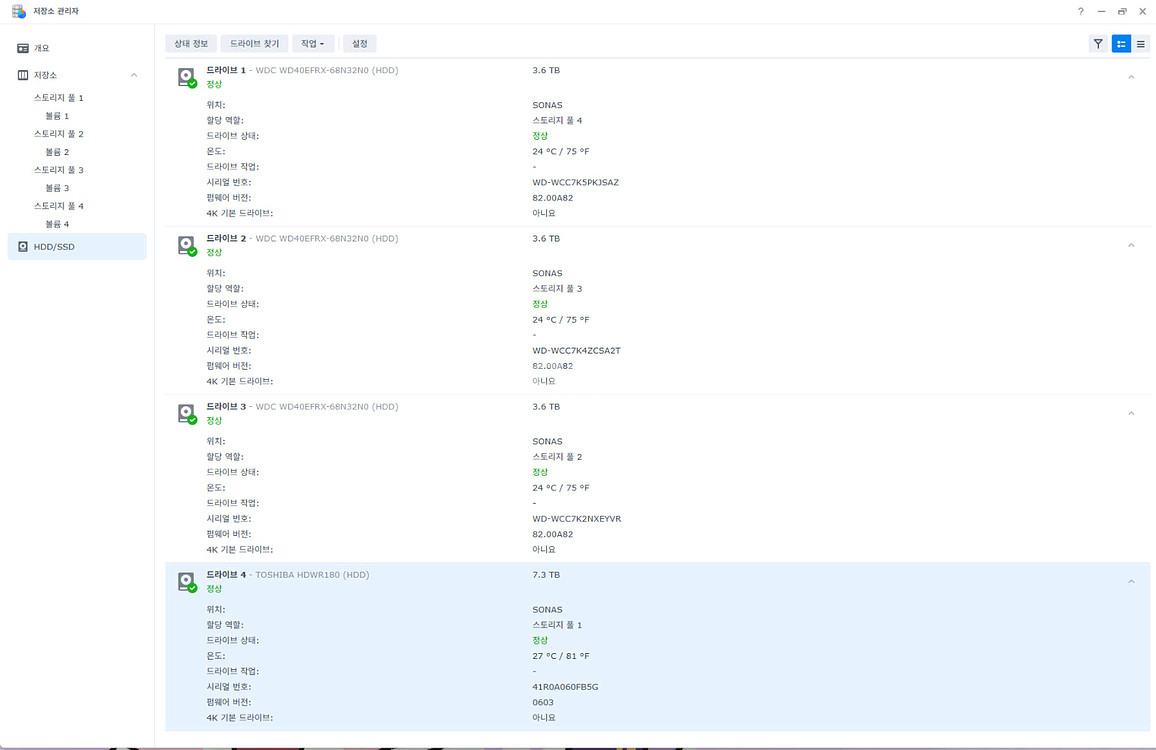Click the 상태 정보 button
This screenshot has width=1156, height=750.
(191, 44)
